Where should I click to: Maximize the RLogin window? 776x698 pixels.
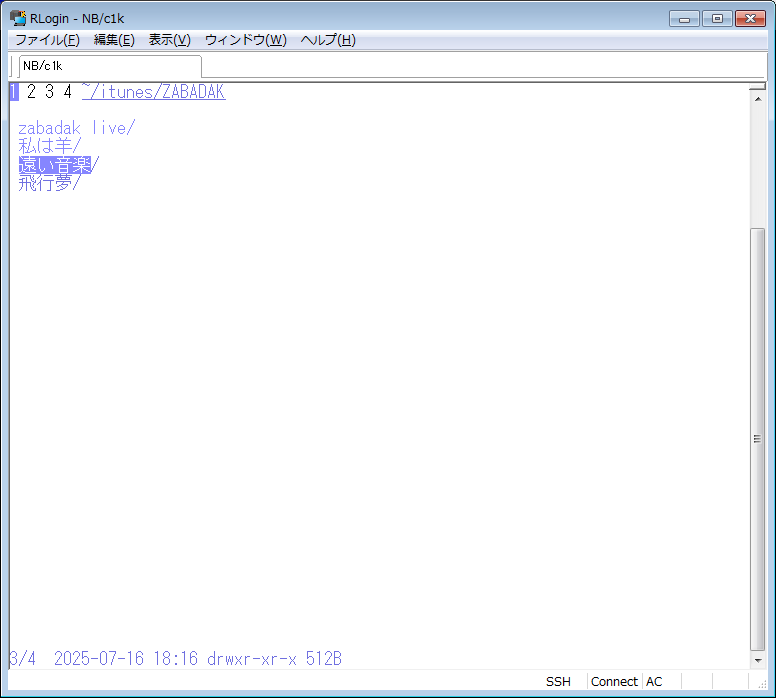717,19
